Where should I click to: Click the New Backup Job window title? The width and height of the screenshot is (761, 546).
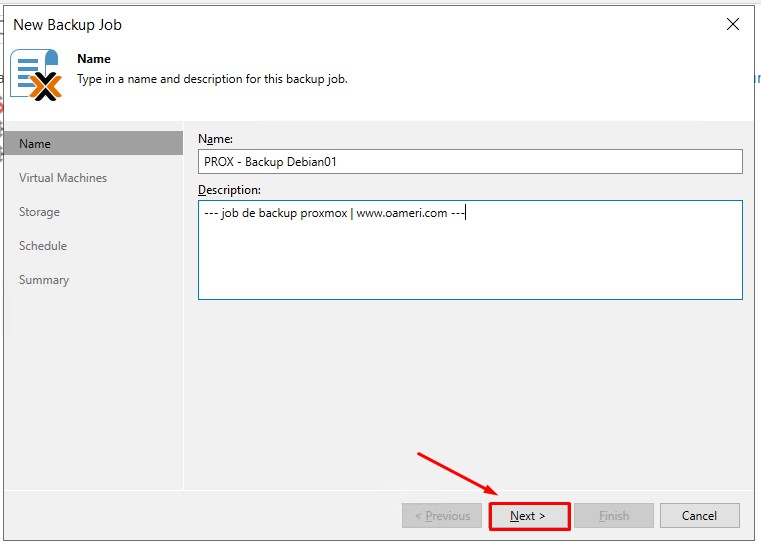coord(67,24)
